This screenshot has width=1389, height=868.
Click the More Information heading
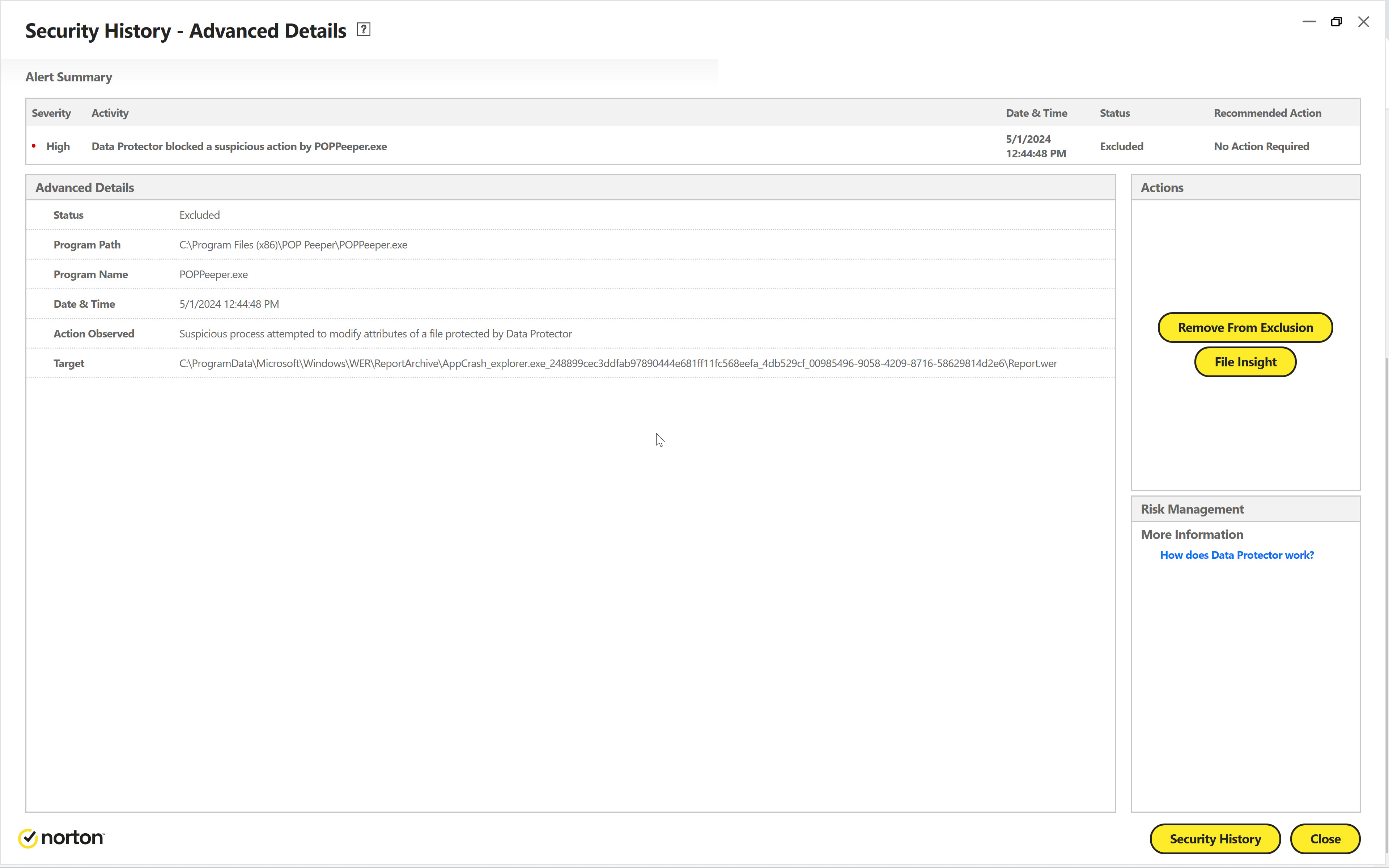(1192, 535)
